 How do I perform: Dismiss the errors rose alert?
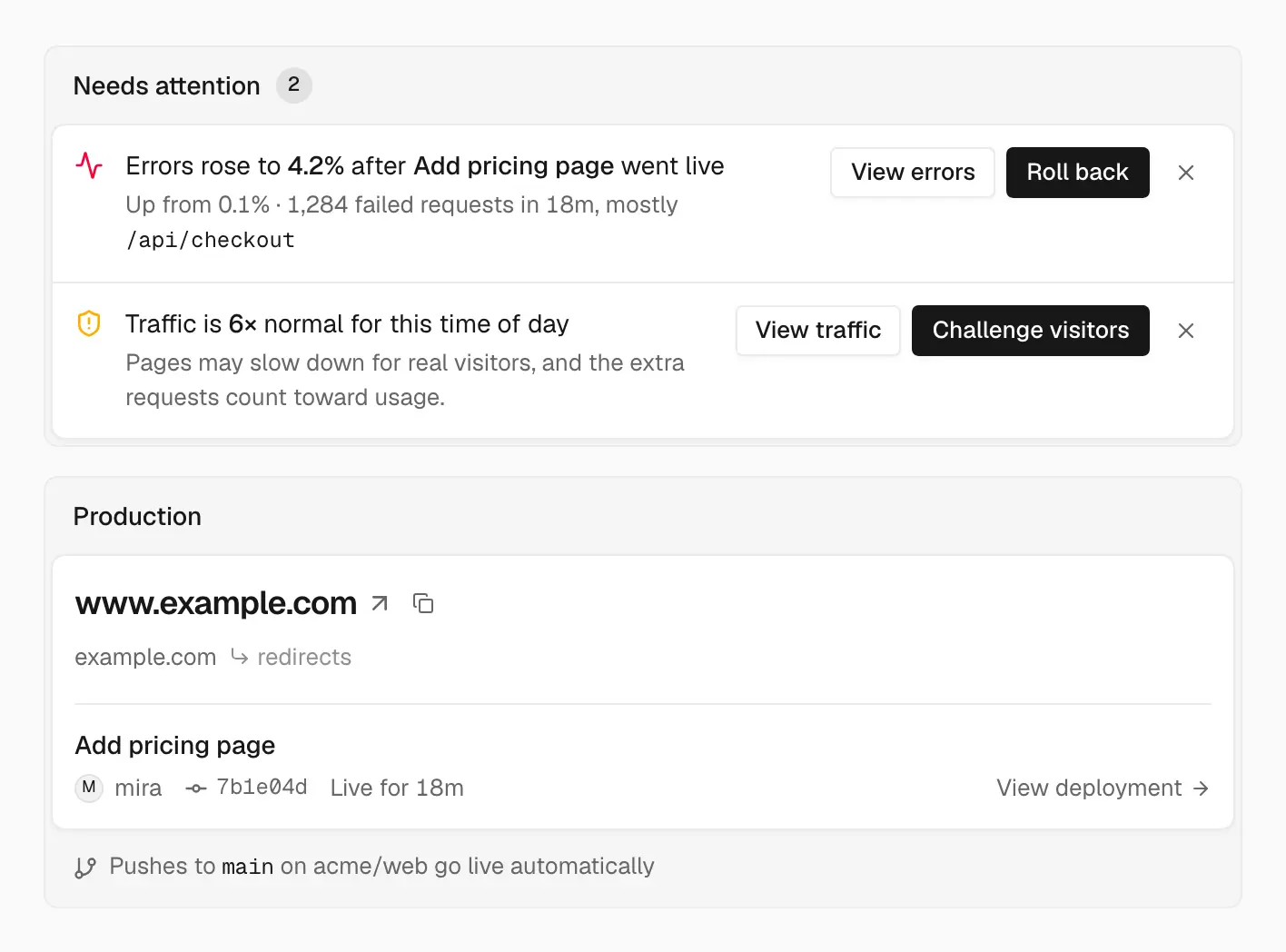click(x=1186, y=173)
